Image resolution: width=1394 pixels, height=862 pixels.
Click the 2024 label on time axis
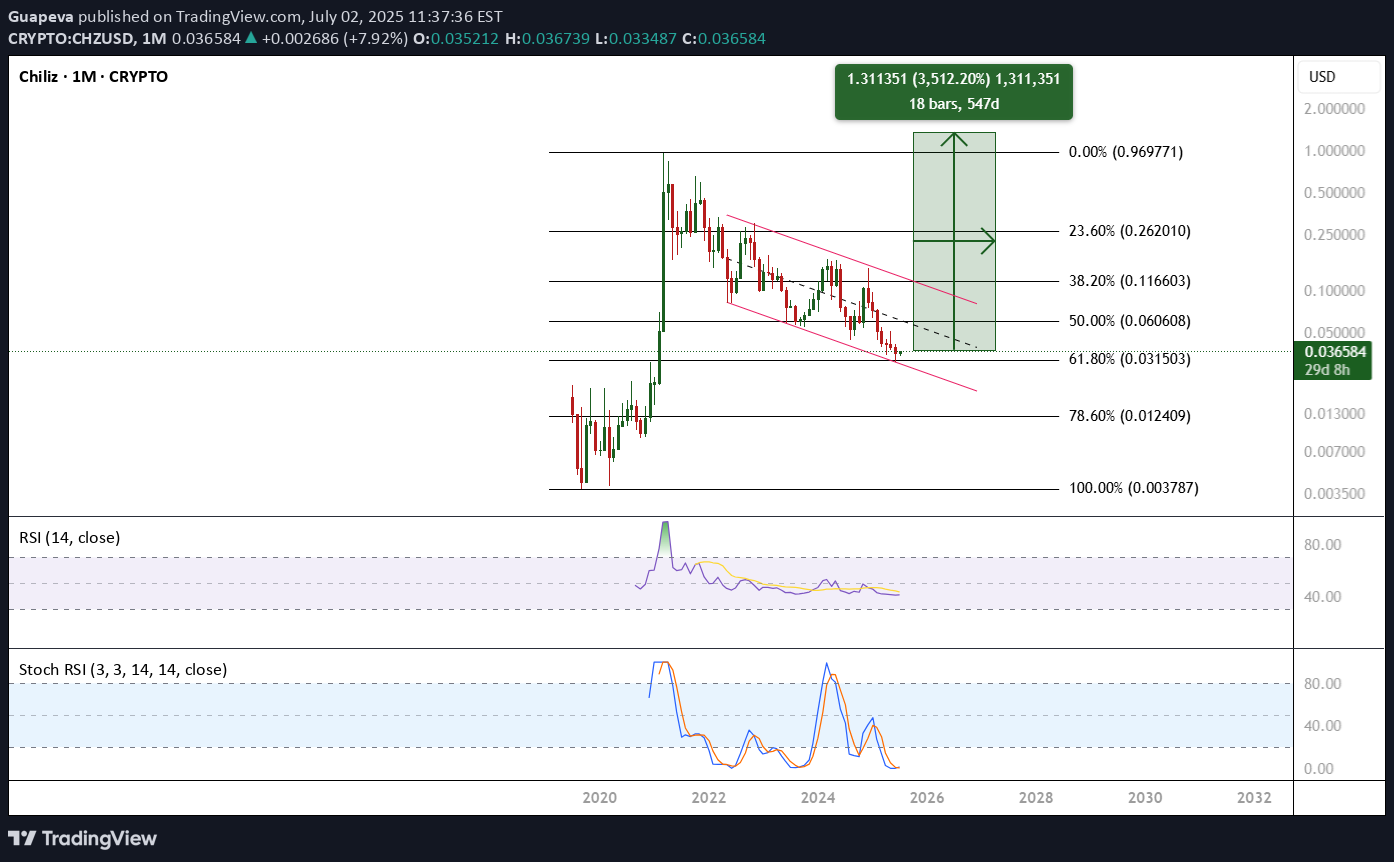click(818, 798)
